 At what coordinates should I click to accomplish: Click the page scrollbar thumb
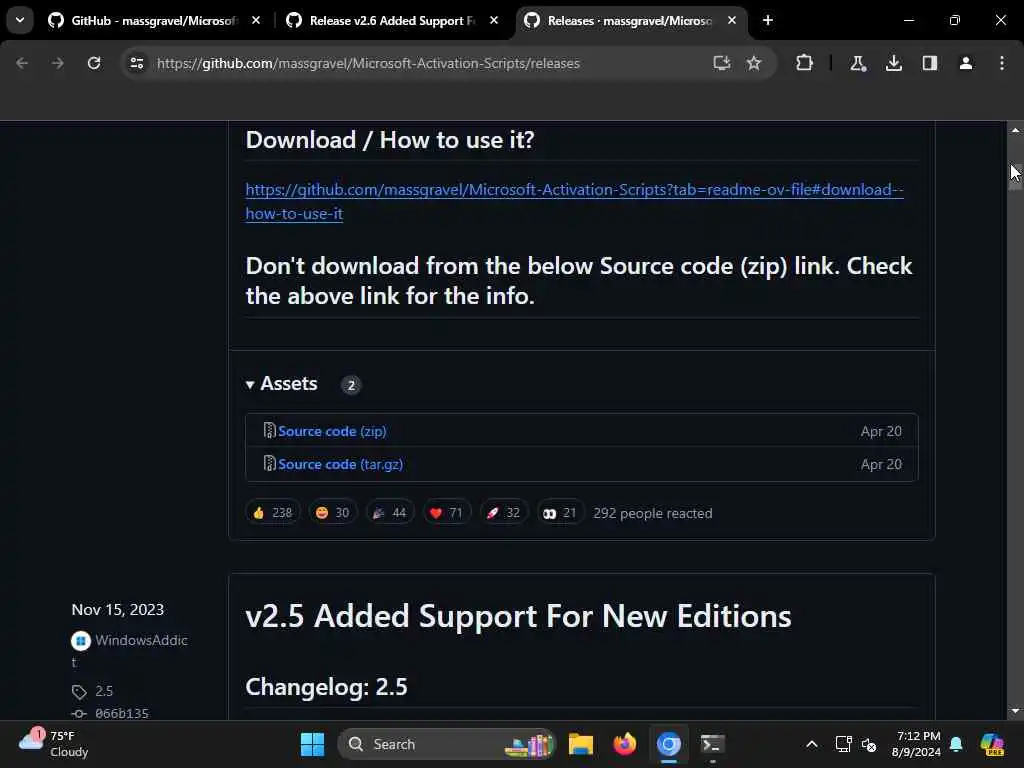coord(1016,176)
